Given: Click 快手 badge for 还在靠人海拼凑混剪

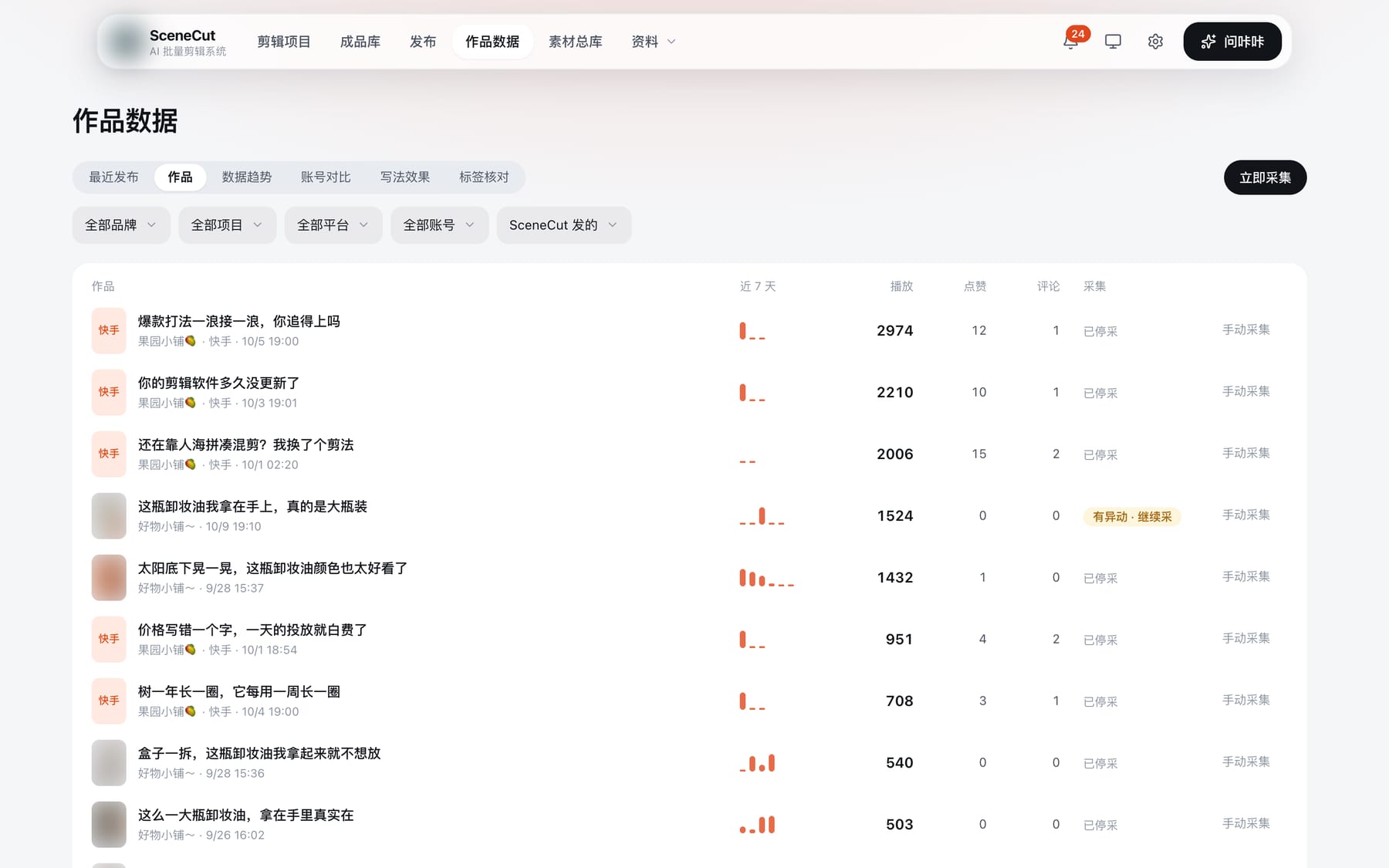Looking at the screenshot, I should point(109,454).
